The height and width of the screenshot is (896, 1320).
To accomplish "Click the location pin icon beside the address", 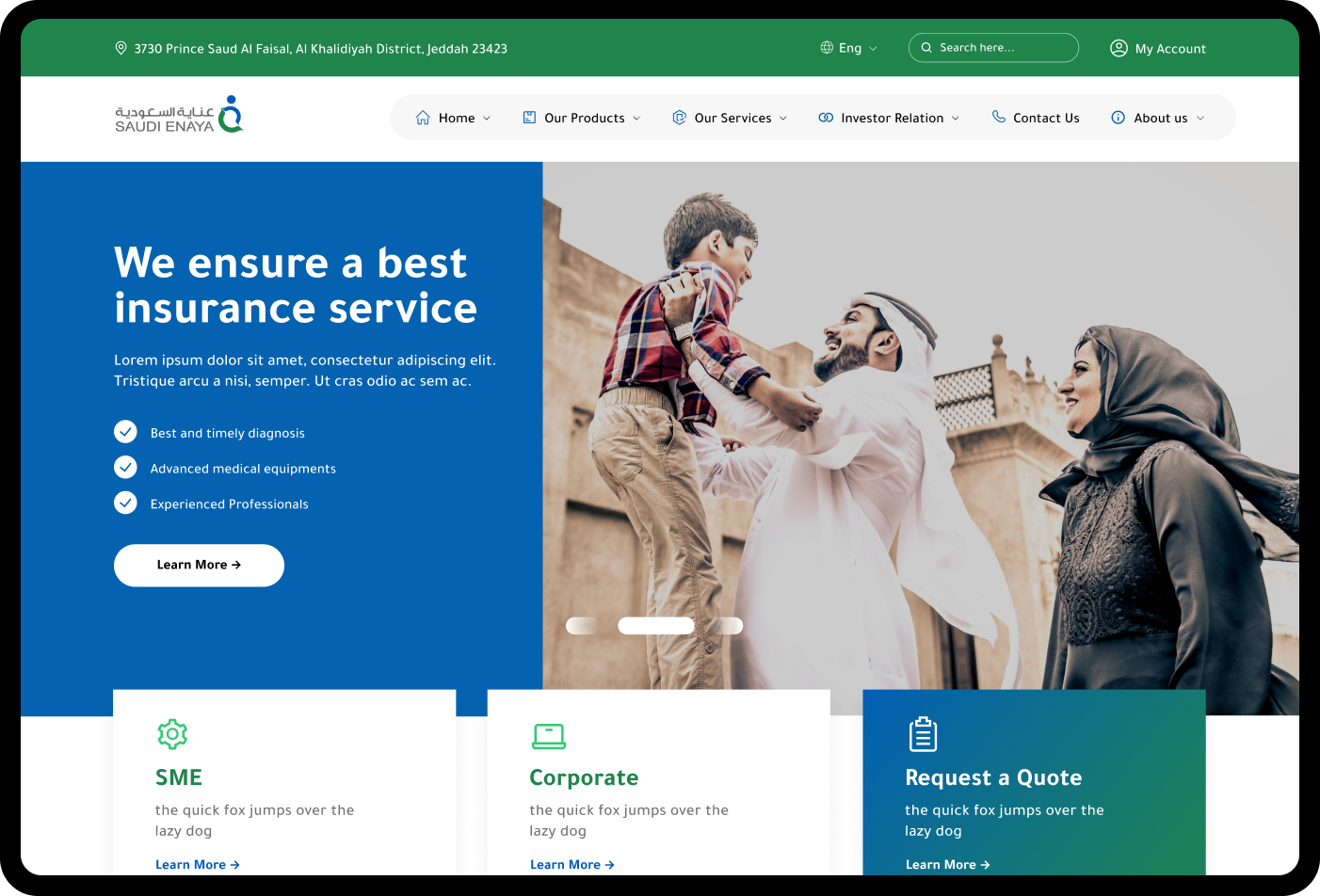I will click(x=121, y=48).
